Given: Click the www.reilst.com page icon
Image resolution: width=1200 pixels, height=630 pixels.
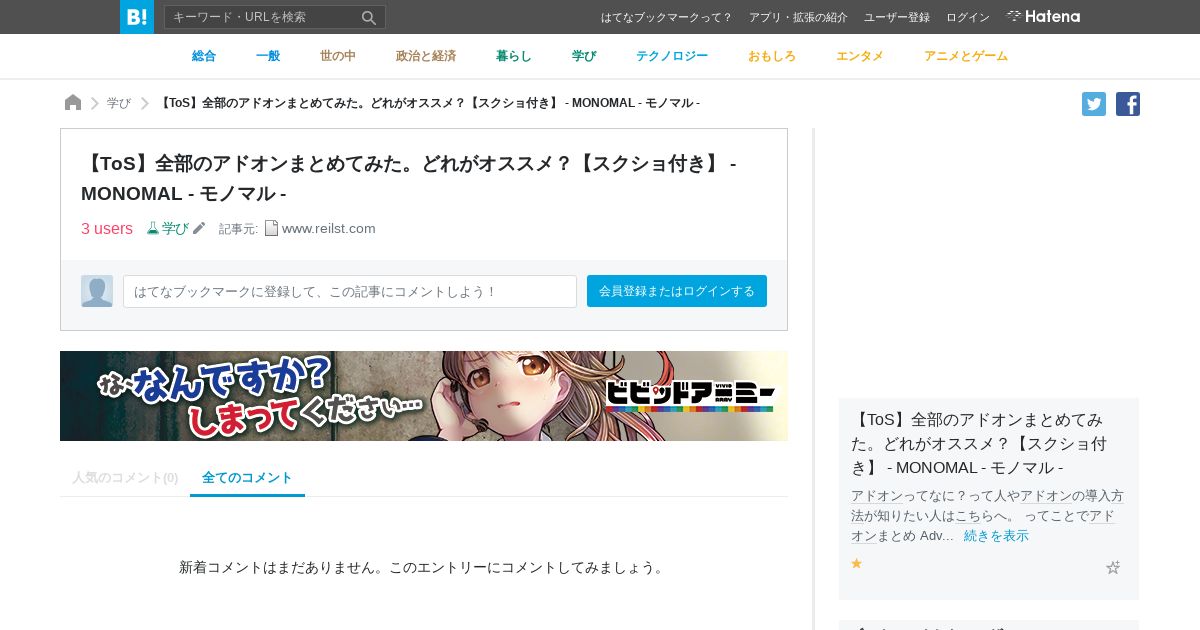Looking at the screenshot, I should (271, 228).
